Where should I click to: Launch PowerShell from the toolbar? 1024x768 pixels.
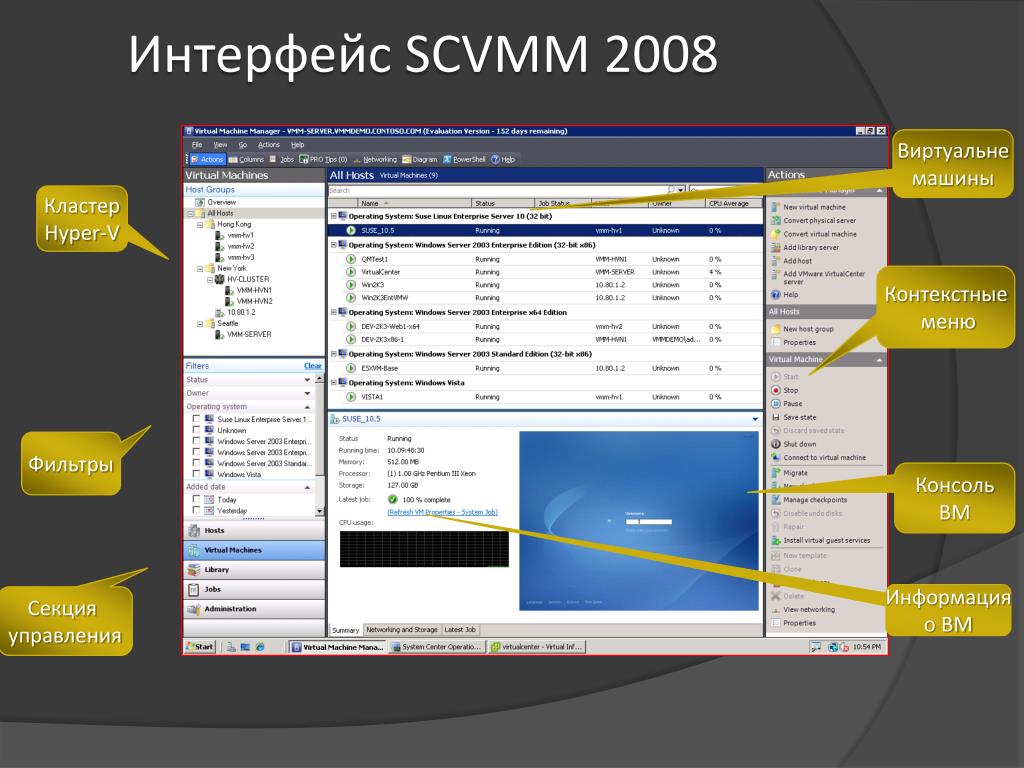click(464, 159)
